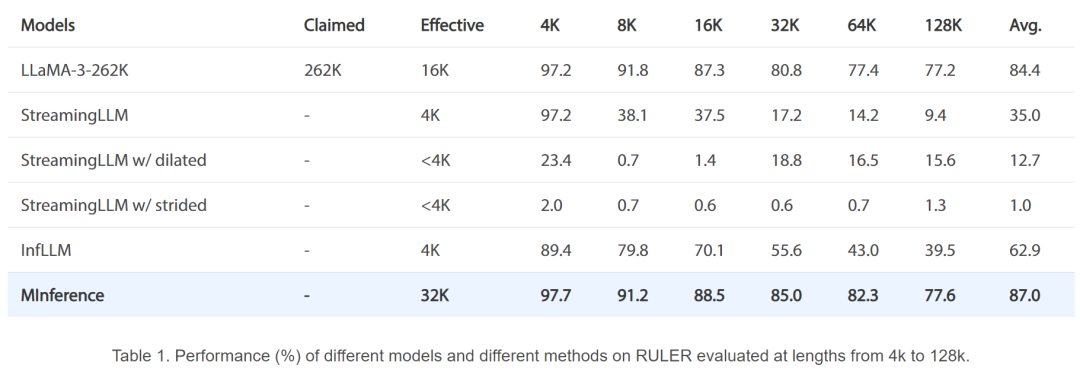Select the highlighted MInference row name
This screenshot has height=375, width=1080.
pos(63,295)
